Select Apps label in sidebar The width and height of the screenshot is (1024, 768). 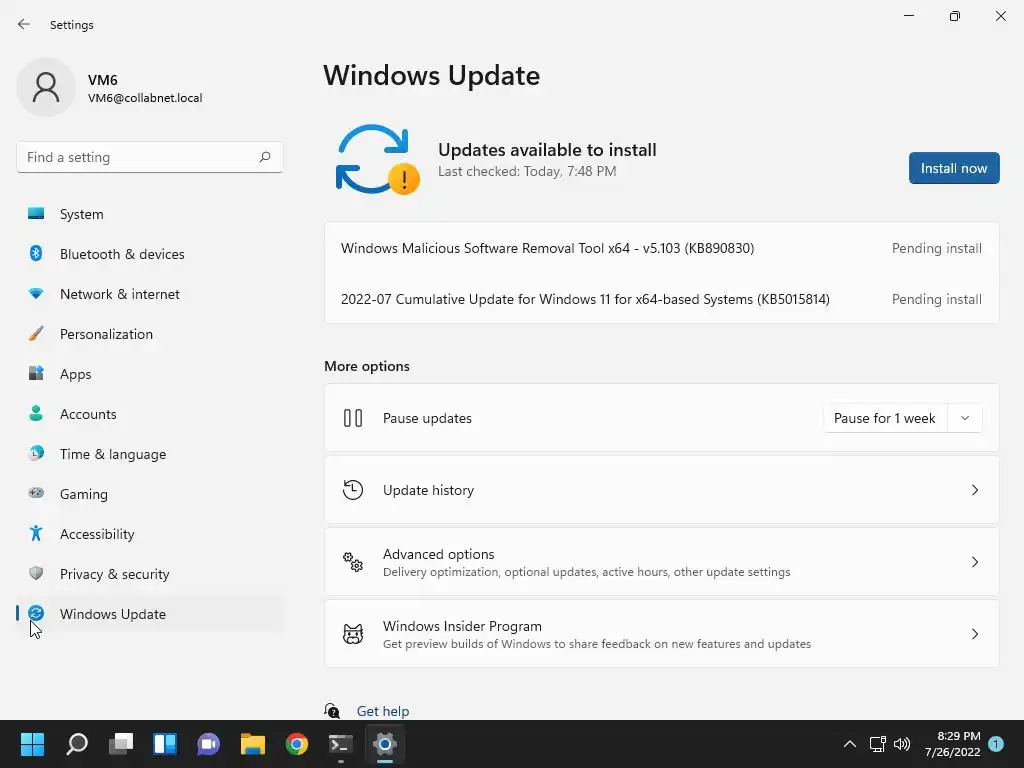[x=76, y=374]
